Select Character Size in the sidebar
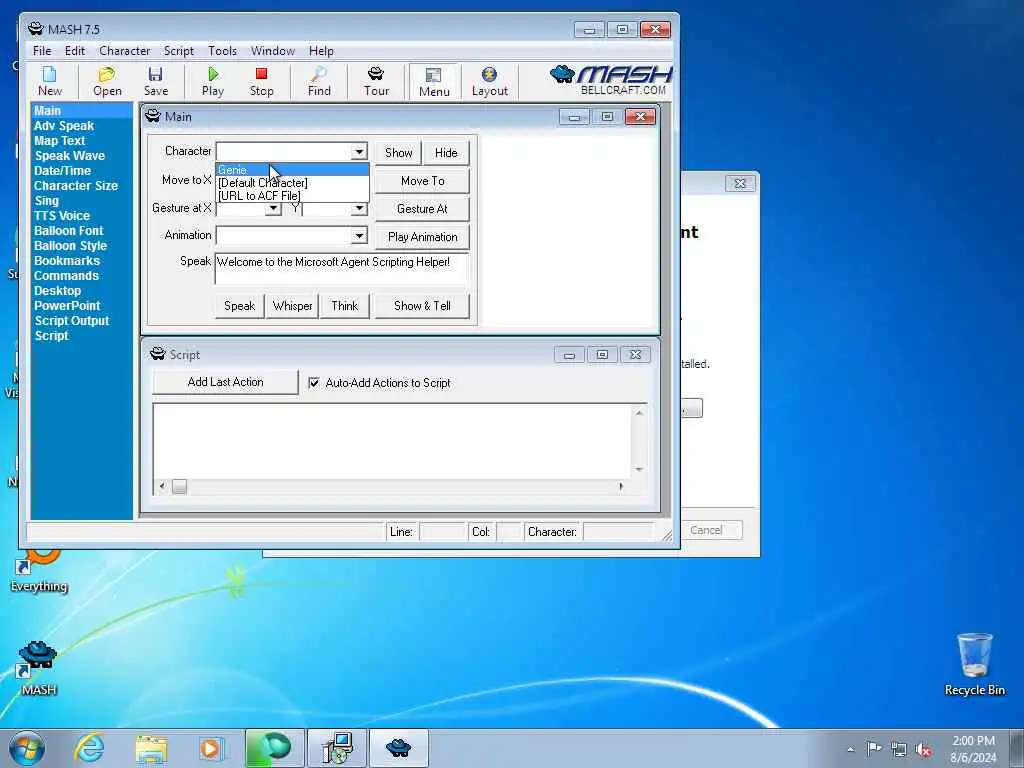 [x=76, y=185]
